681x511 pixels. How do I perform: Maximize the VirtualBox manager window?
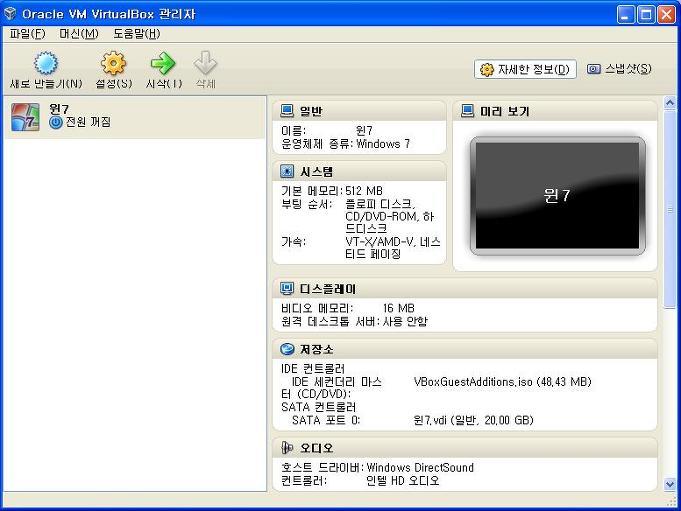646,15
